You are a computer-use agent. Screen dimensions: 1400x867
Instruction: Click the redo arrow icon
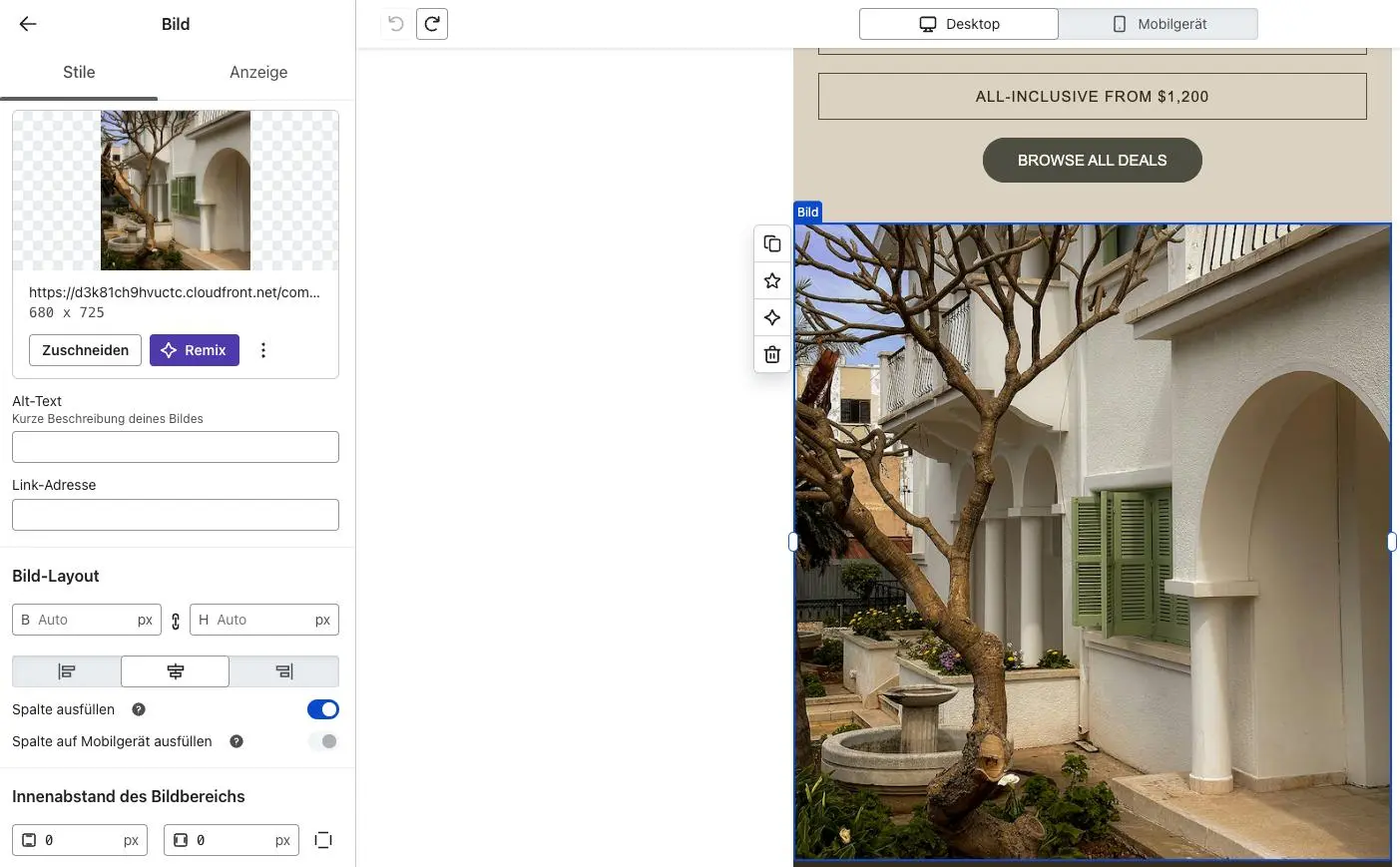pos(432,24)
